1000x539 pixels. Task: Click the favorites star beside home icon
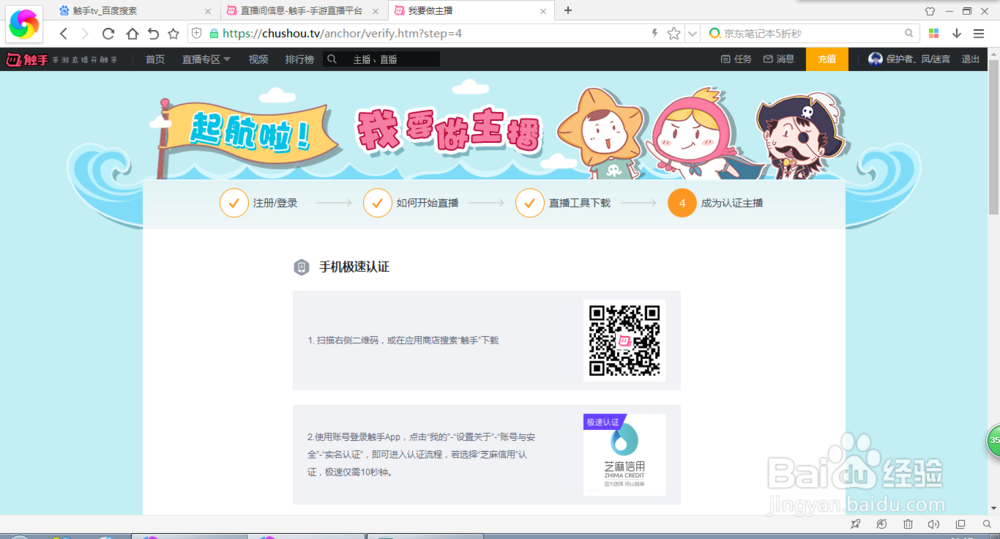[173, 34]
